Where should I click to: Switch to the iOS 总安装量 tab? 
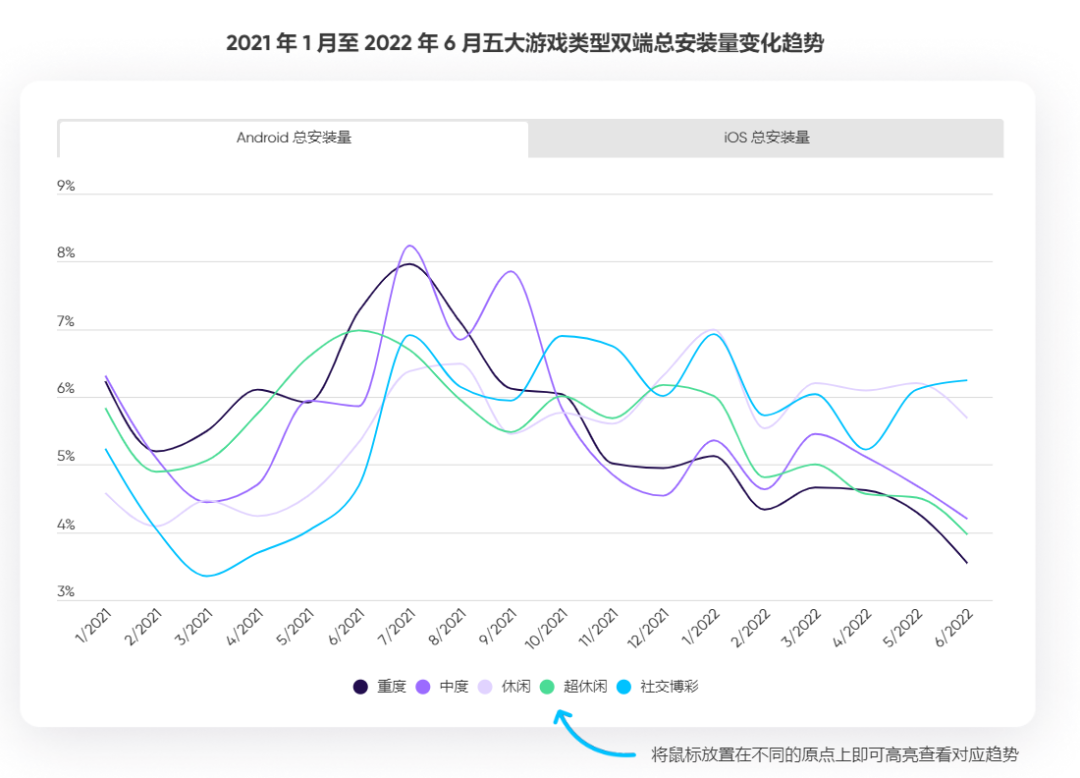point(766,138)
